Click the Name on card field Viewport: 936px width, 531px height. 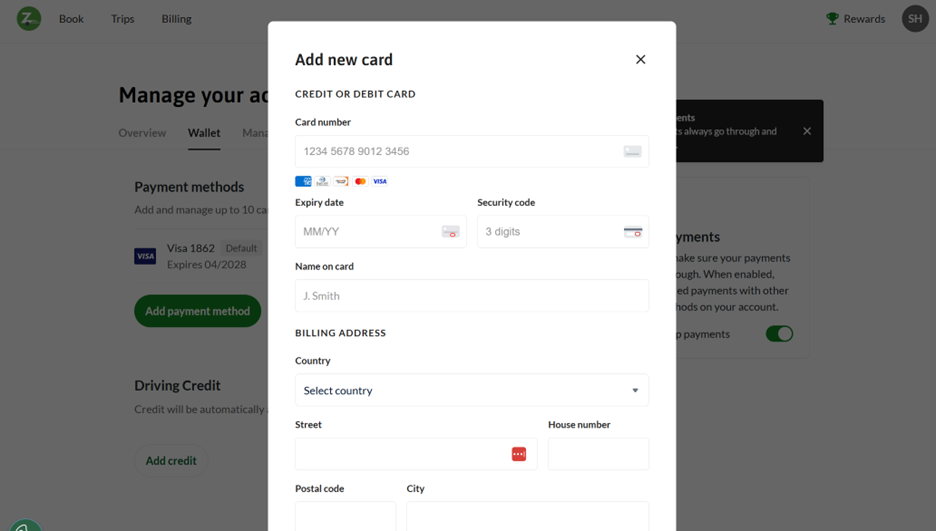(472, 296)
